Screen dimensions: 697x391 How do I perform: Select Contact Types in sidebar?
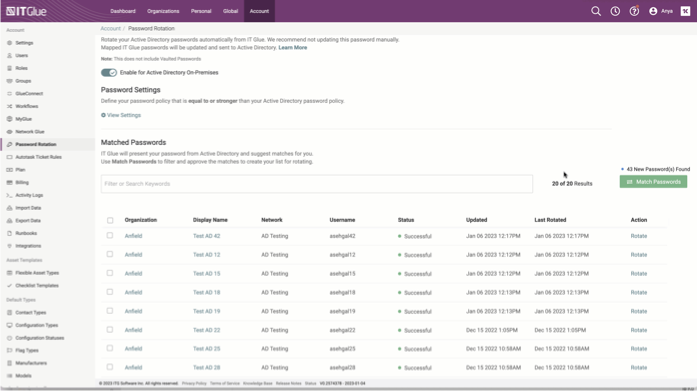point(31,313)
